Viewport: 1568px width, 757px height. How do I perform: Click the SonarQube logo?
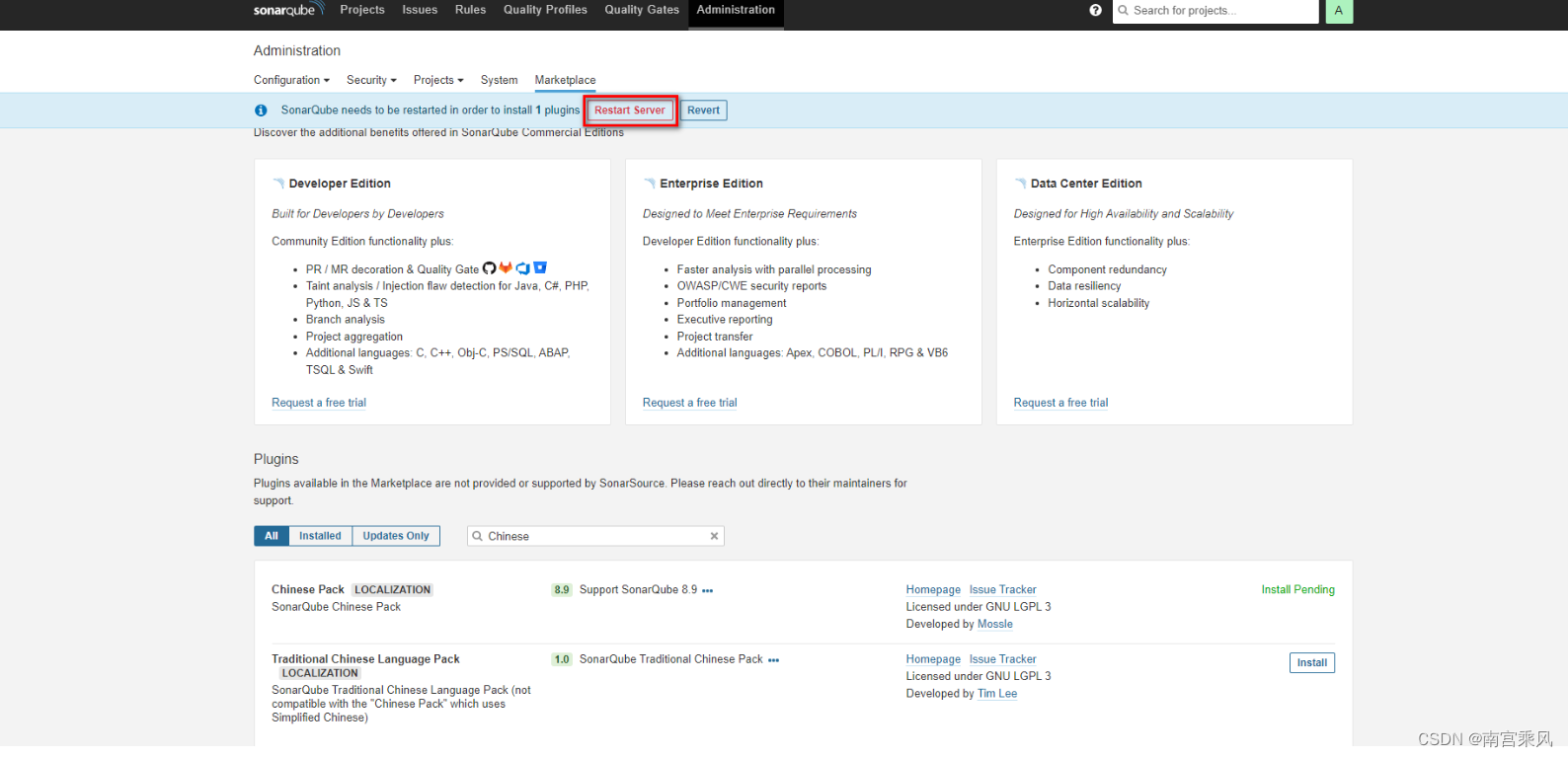pos(288,10)
